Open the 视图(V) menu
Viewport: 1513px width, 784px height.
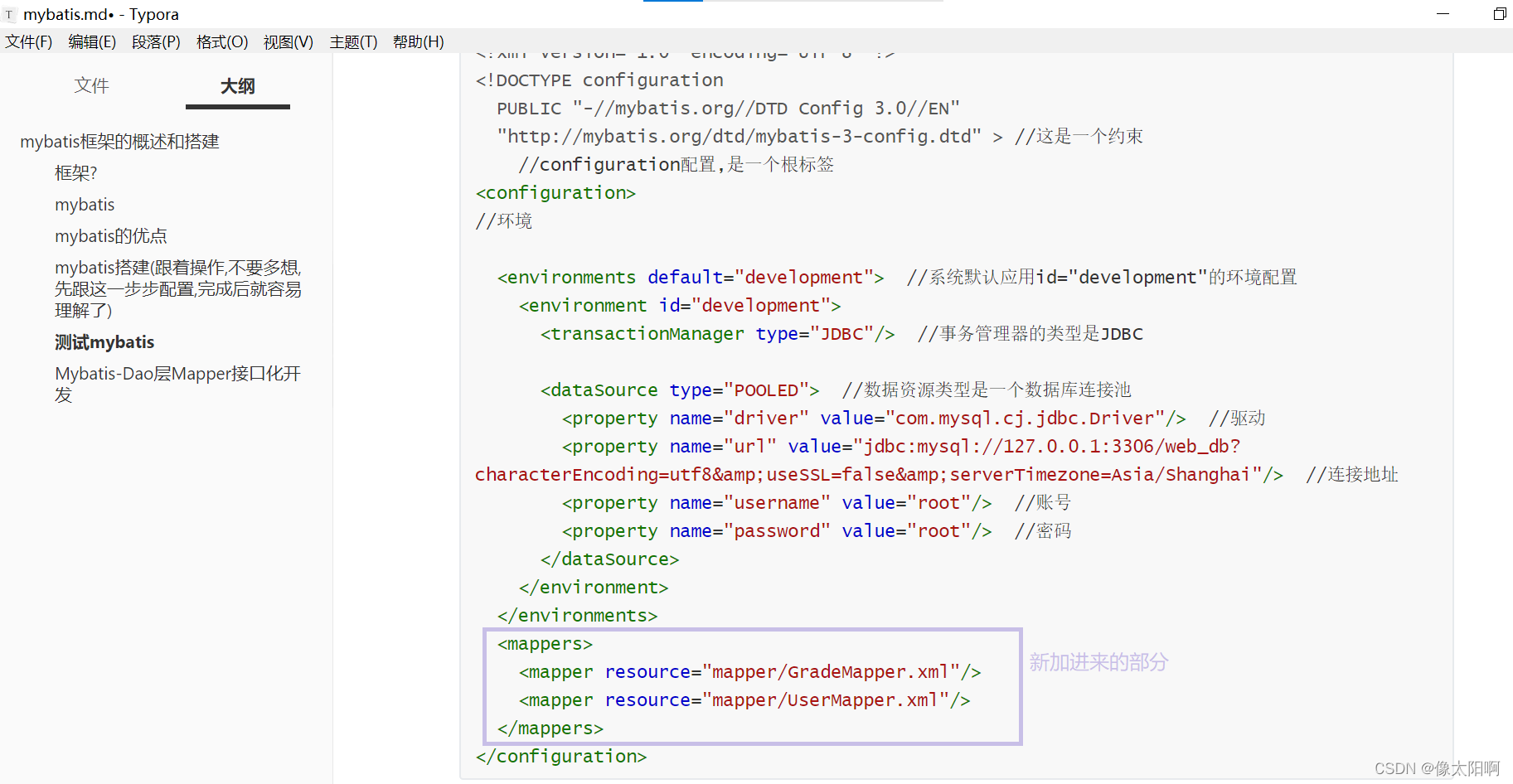289,42
